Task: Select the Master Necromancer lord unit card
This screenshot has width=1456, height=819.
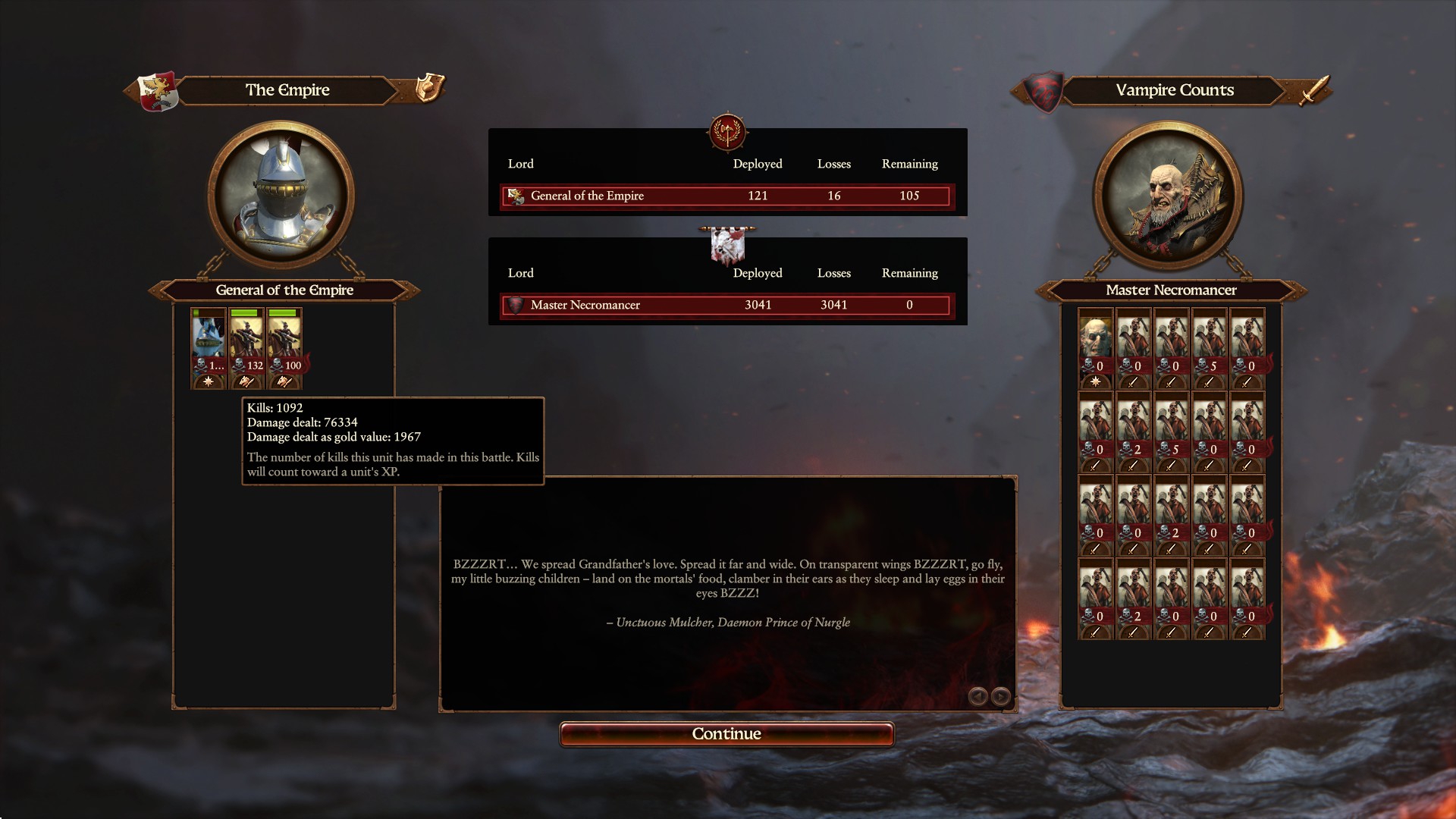Action: point(1095,348)
